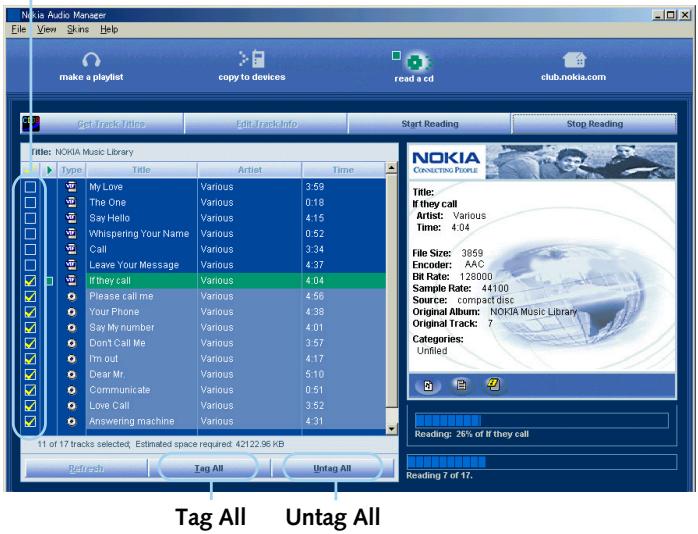Click the CD disc icon for Your Phone
The width and height of the screenshot is (698, 534).
coord(71,312)
